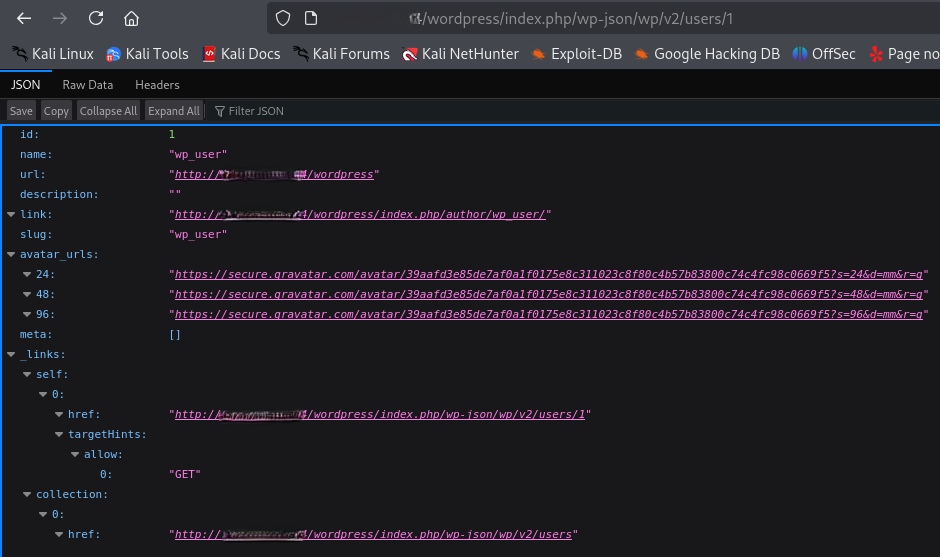Open the OffSec bookmark
This screenshot has width=940, height=557.
click(824, 54)
